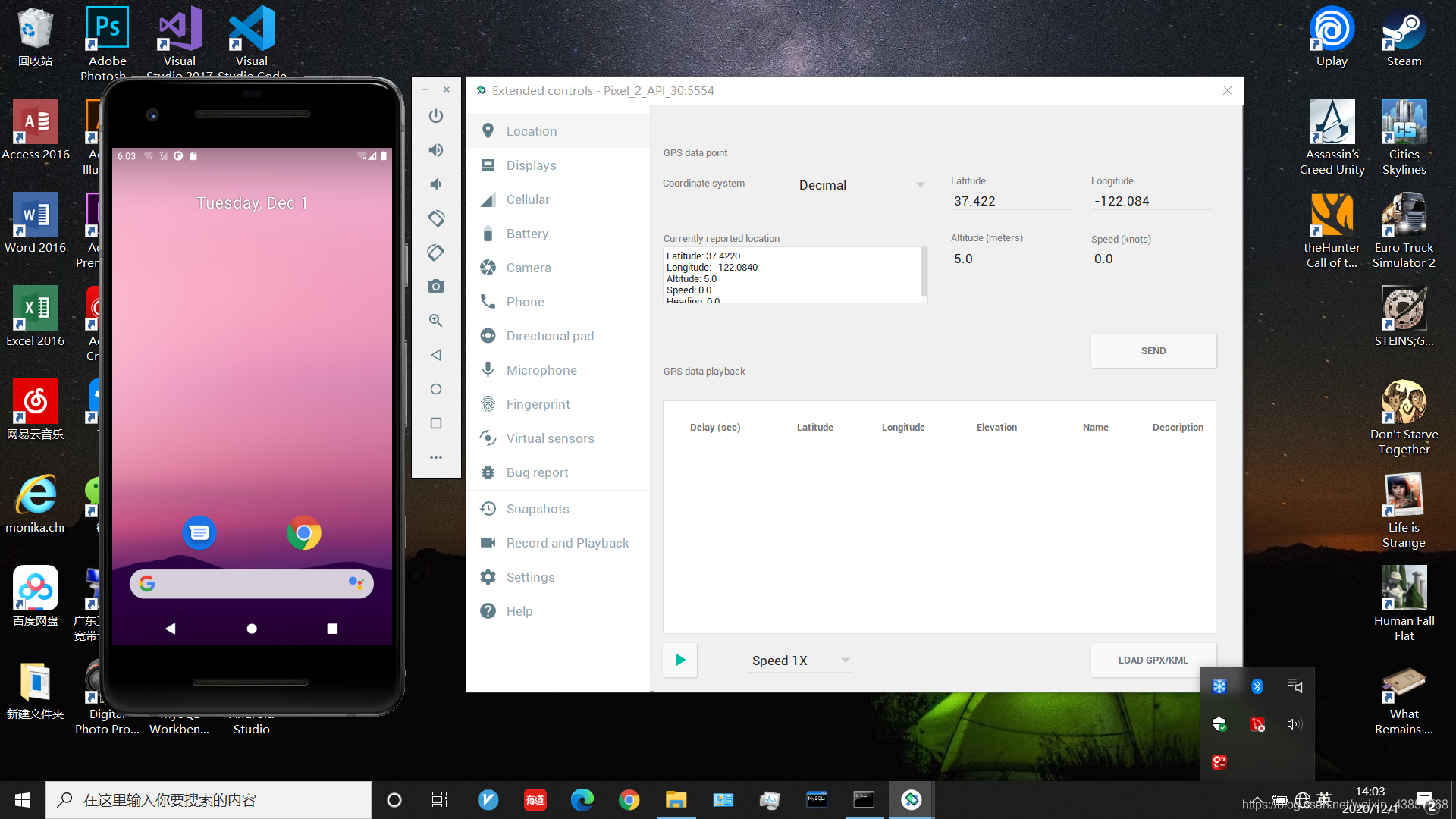This screenshot has width=1456, height=819.
Task: Open the Virtual sensors section
Action: pyautogui.click(x=550, y=438)
